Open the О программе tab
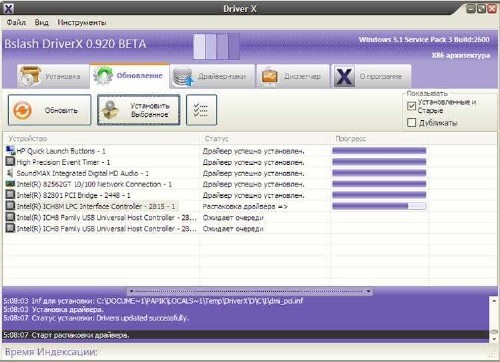Image resolution: width=500 pixels, height=362 pixels. (371, 76)
